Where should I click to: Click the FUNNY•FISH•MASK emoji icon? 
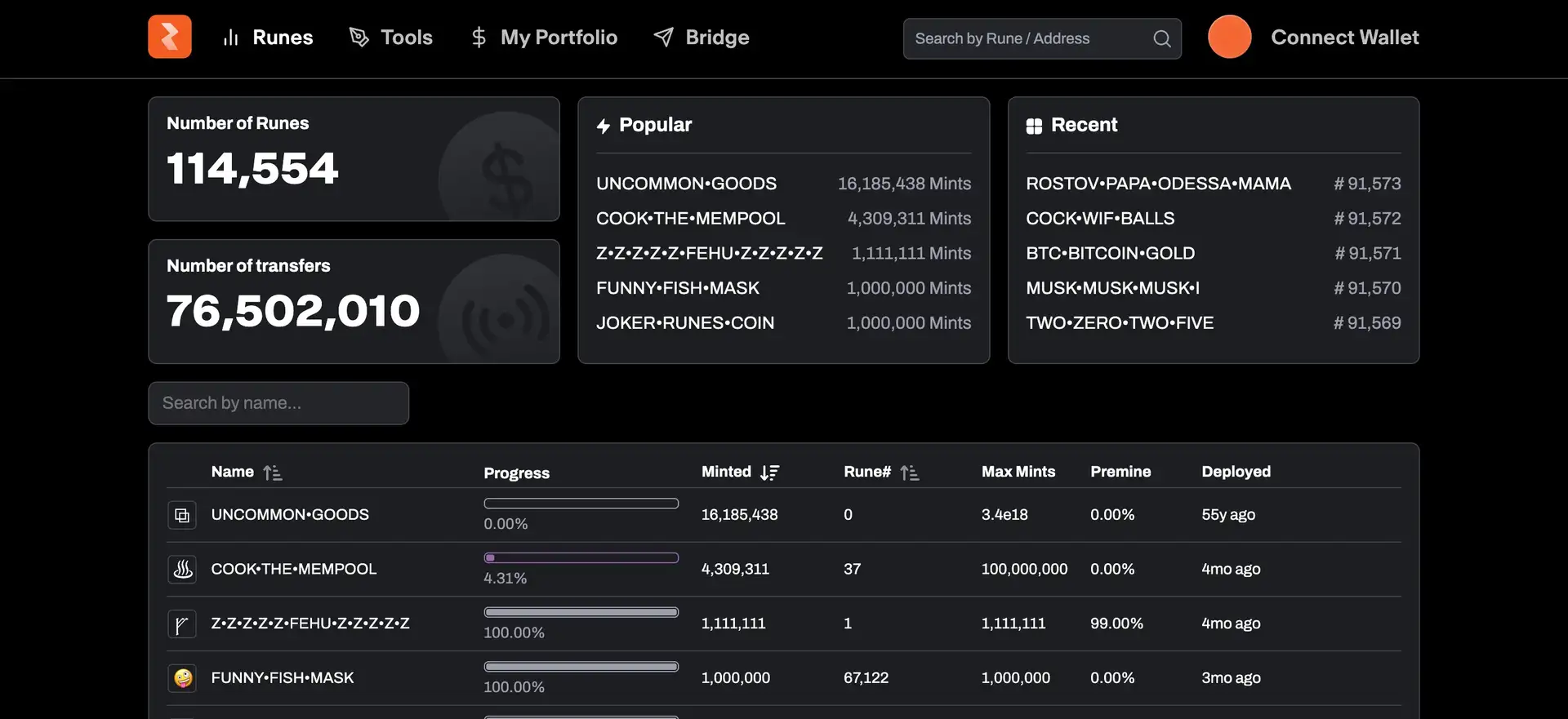(x=182, y=678)
